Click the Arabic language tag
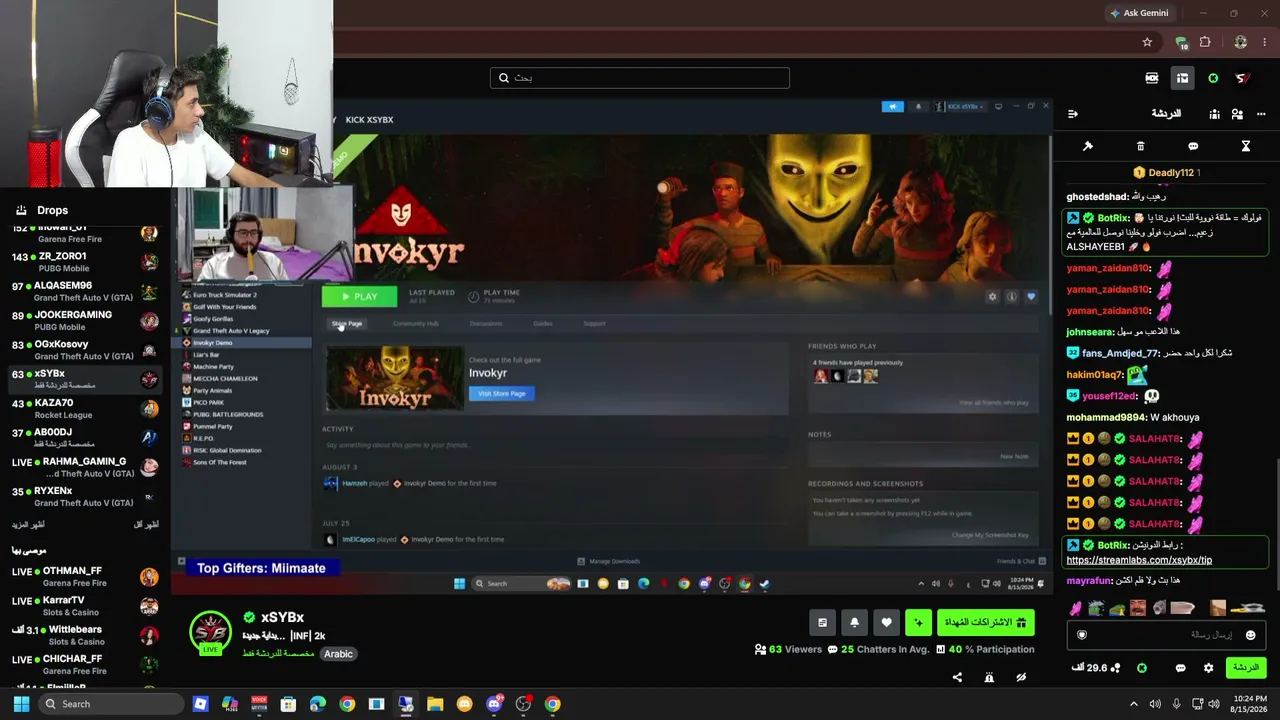1280x720 pixels. pos(338,654)
